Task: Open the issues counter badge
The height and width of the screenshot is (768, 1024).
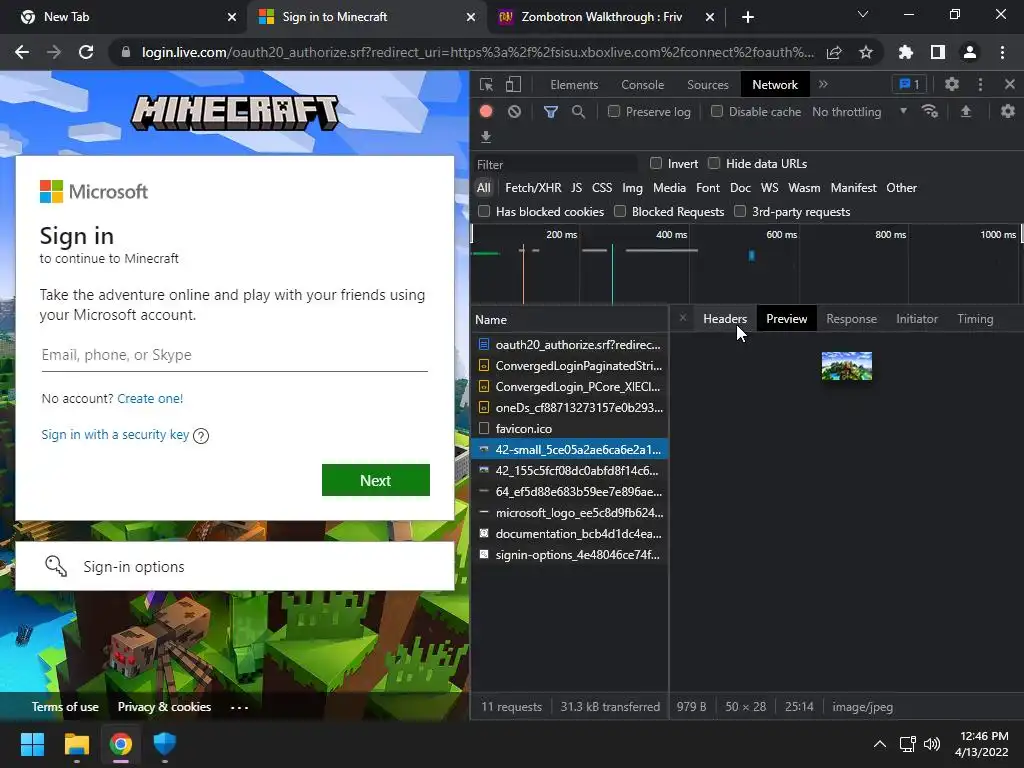Action: [909, 84]
